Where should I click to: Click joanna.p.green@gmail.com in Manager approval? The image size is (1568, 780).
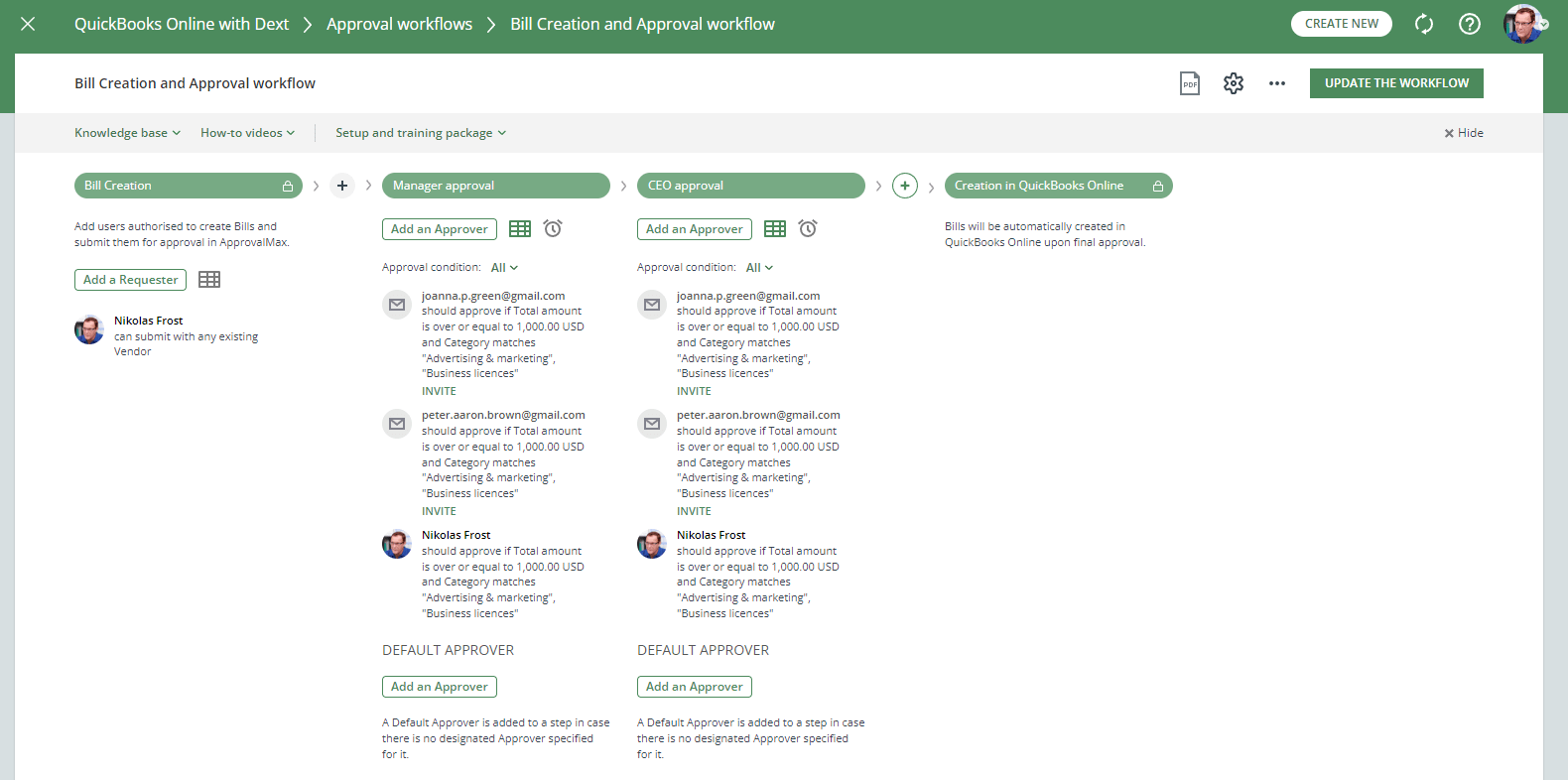(x=493, y=296)
